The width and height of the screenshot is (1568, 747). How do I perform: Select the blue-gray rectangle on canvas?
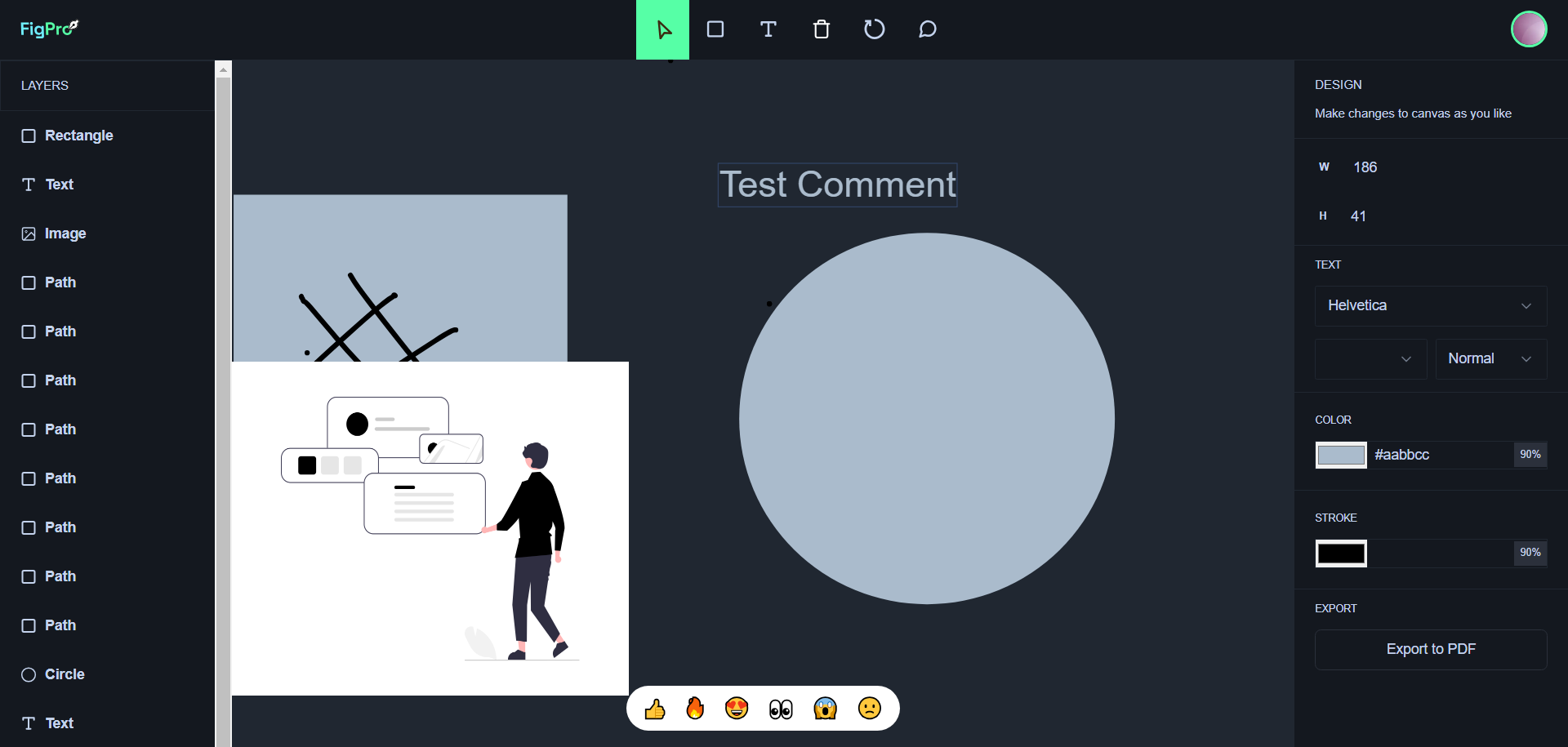400,278
